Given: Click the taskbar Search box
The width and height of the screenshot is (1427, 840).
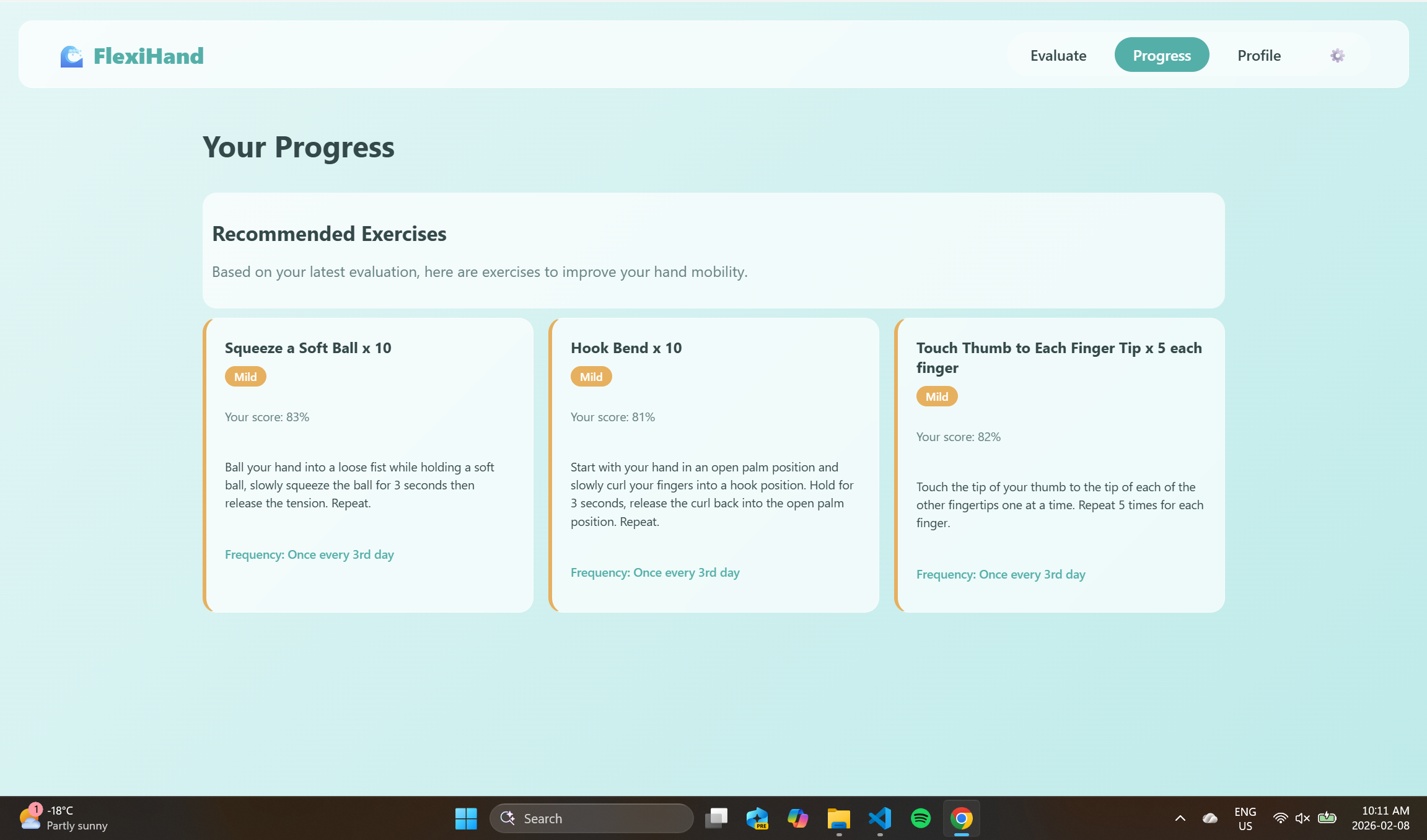Looking at the screenshot, I should click(591, 818).
